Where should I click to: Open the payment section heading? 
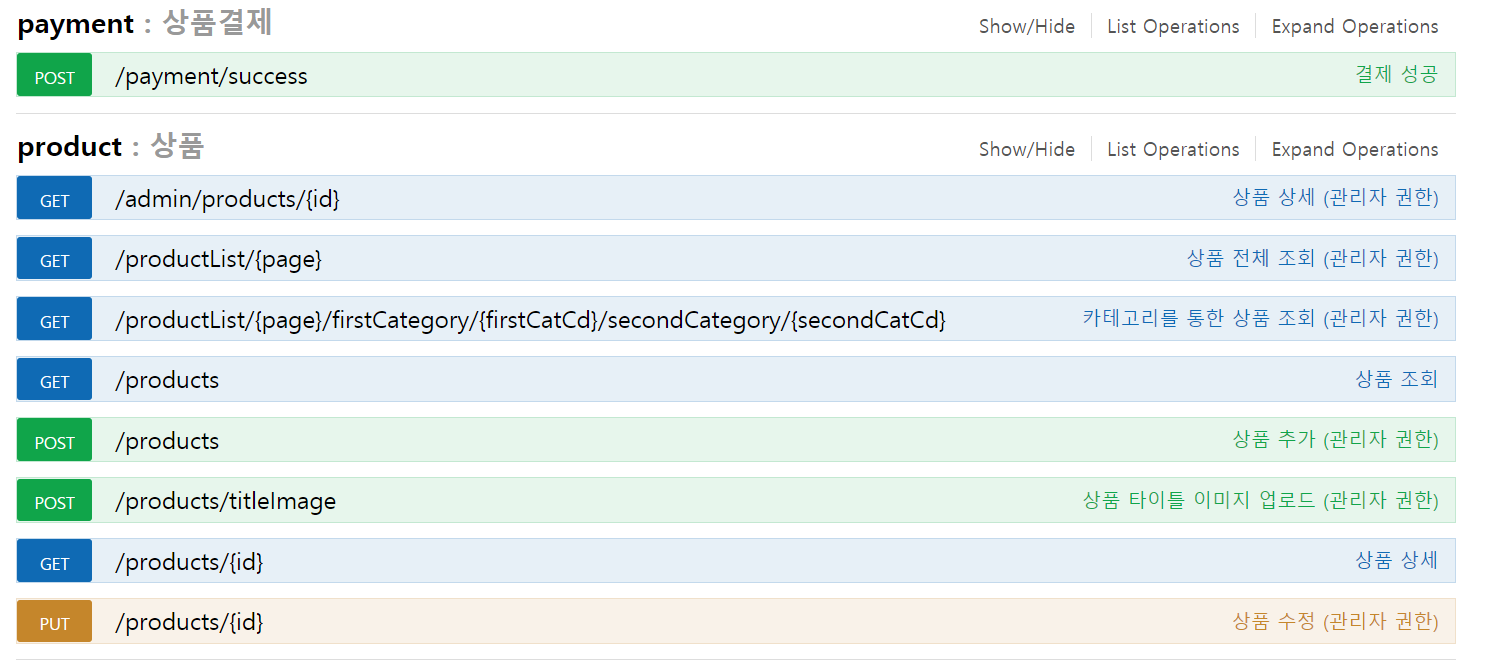(x=145, y=24)
